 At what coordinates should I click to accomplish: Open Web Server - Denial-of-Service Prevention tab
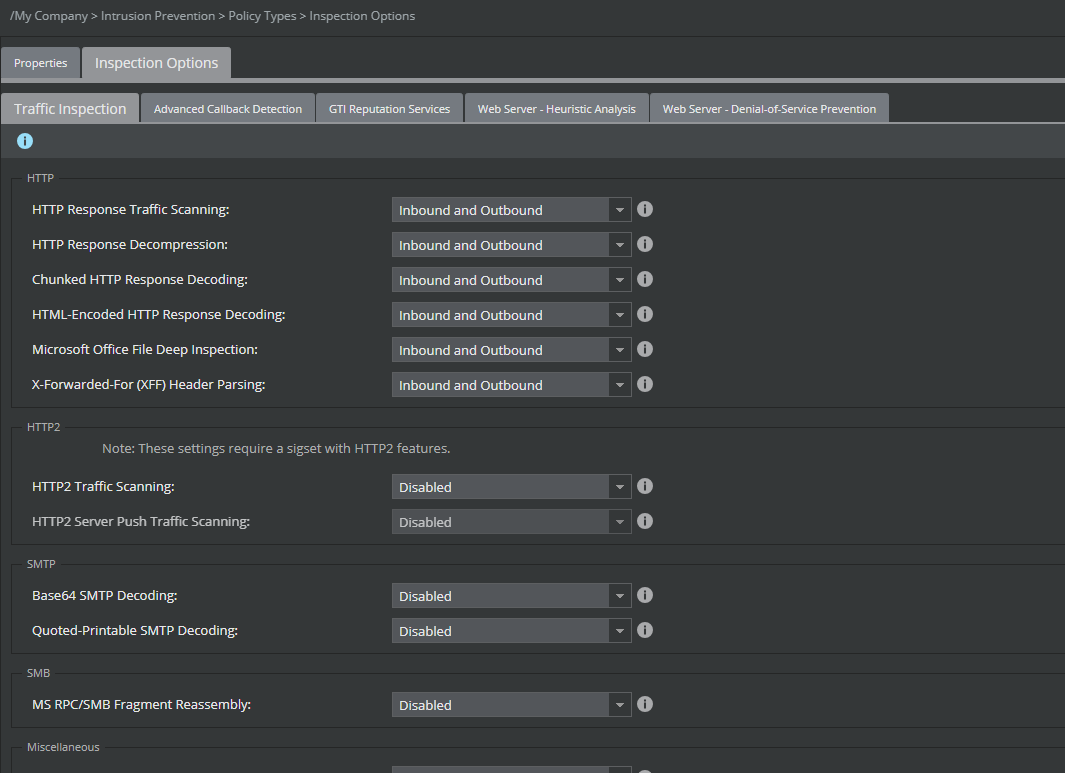coord(769,109)
